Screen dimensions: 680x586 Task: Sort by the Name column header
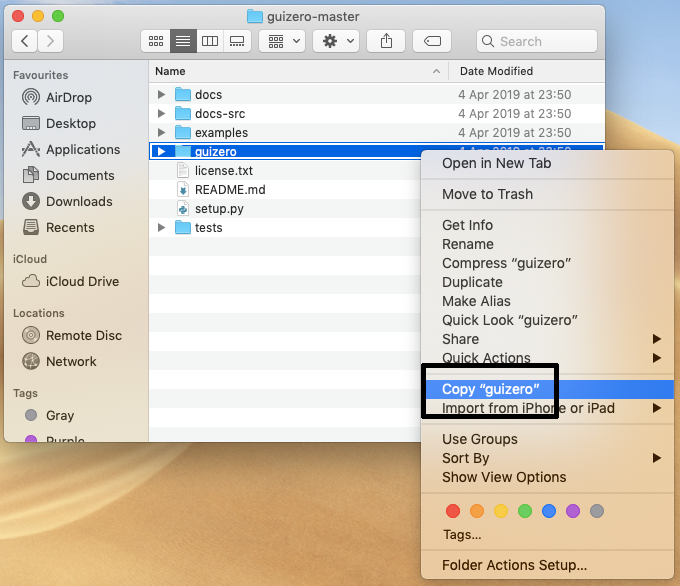(298, 71)
